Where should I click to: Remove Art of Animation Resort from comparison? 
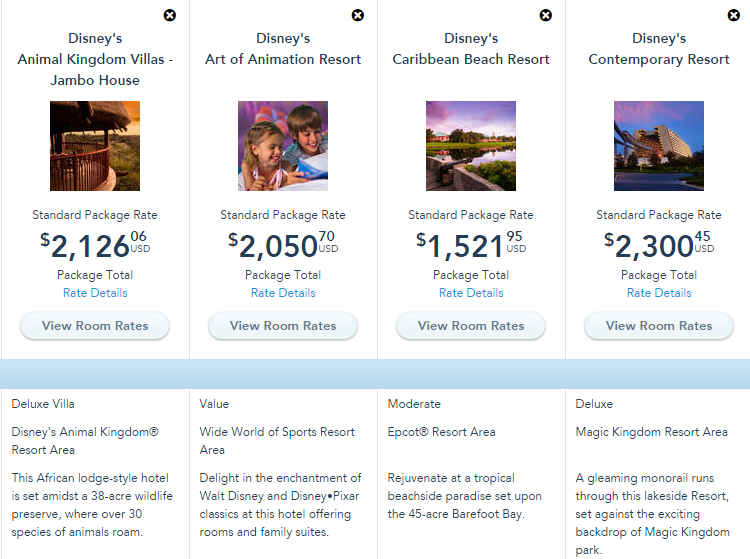(358, 15)
